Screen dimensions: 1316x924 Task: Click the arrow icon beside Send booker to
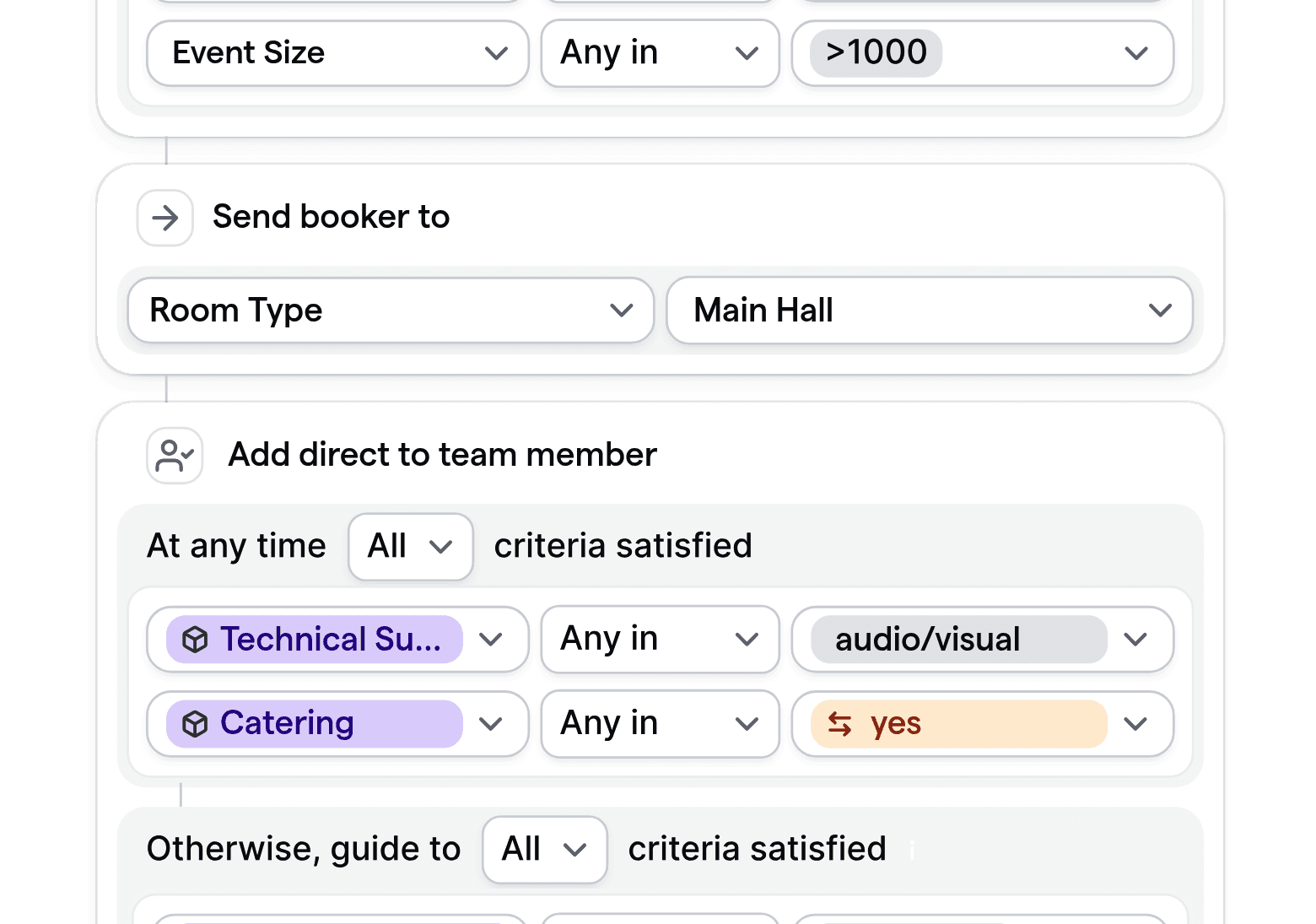pyautogui.click(x=165, y=218)
